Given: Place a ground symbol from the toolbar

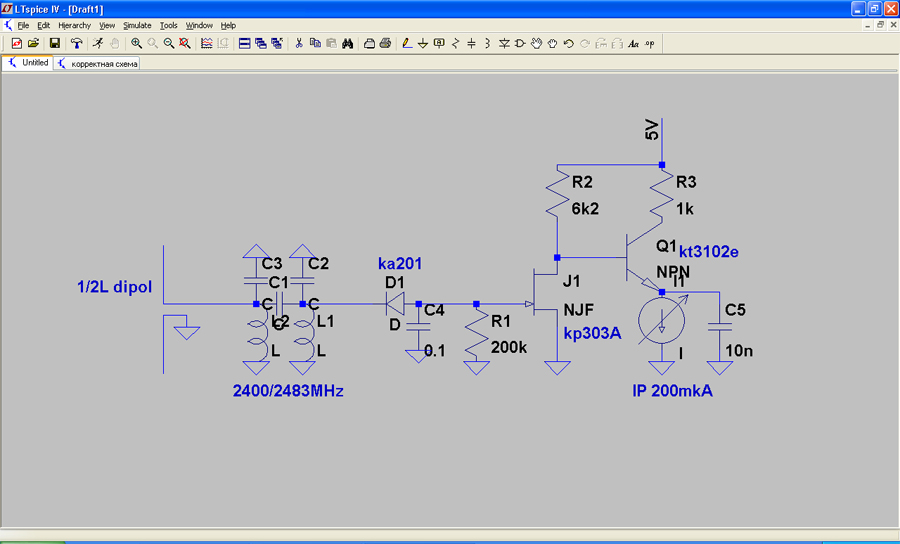Looking at the screenshot, I should click(423, 44).
